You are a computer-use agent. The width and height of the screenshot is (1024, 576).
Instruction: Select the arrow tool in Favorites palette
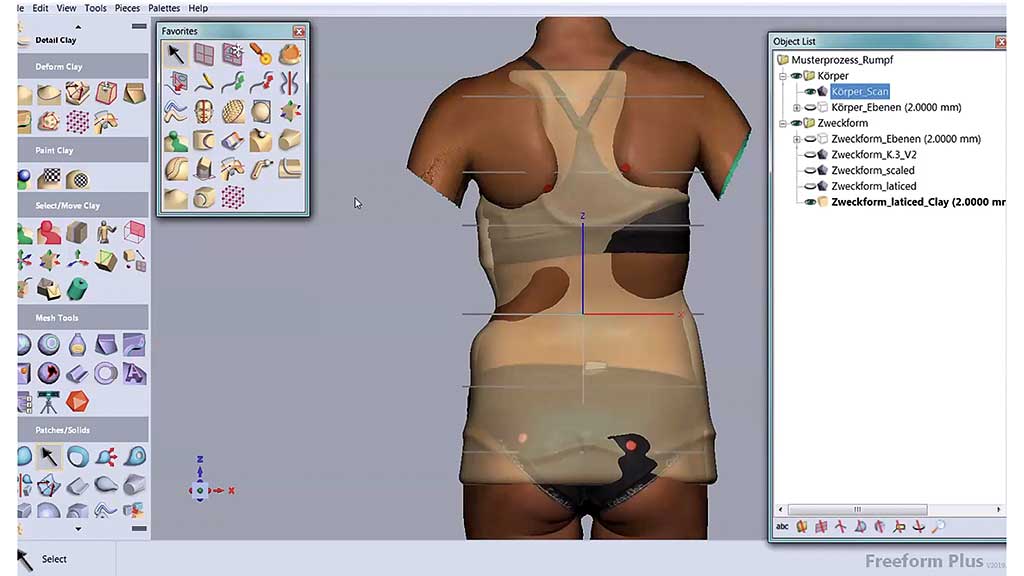tap(175, 54)
